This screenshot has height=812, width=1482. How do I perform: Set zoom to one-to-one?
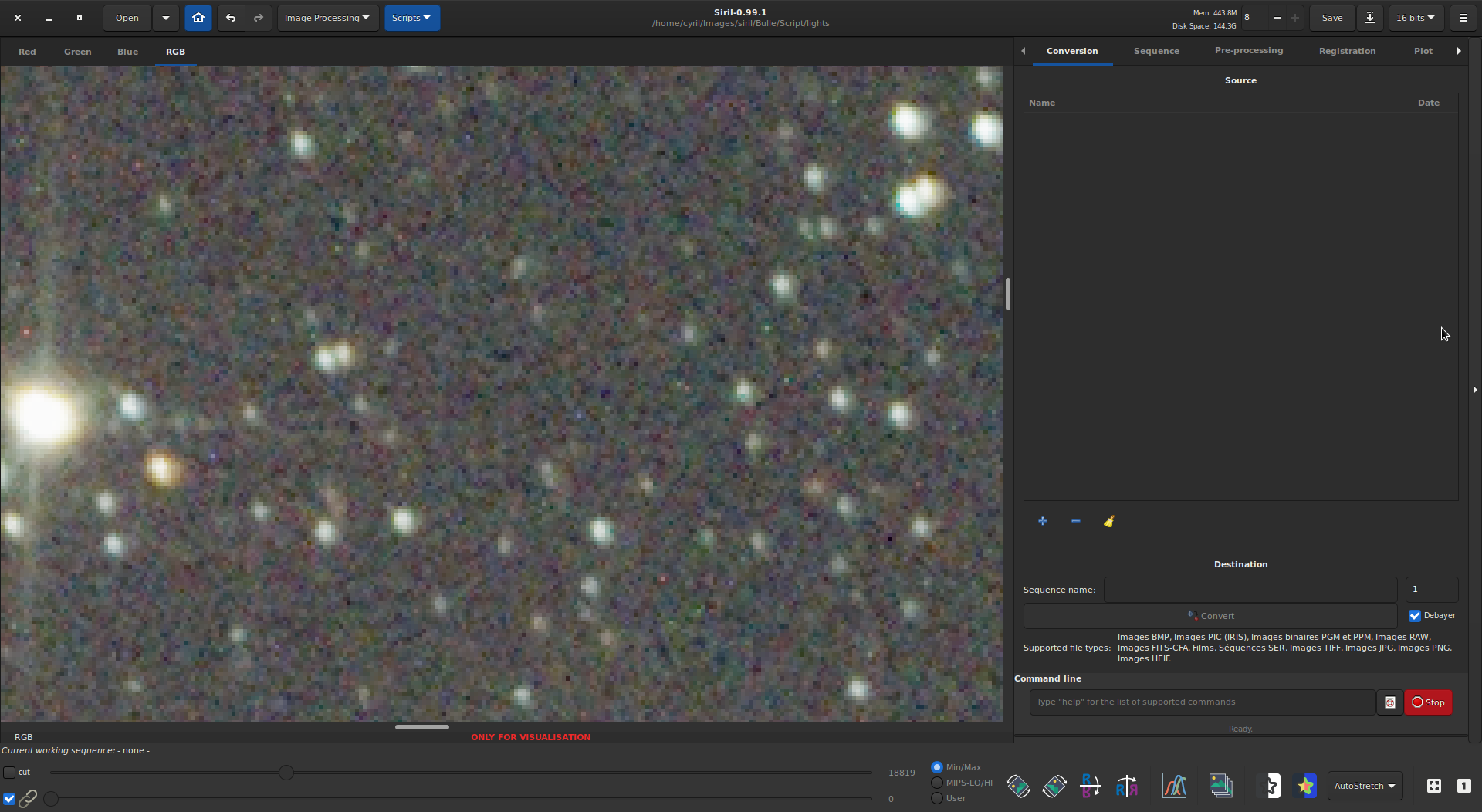(x=1463, y=786)
